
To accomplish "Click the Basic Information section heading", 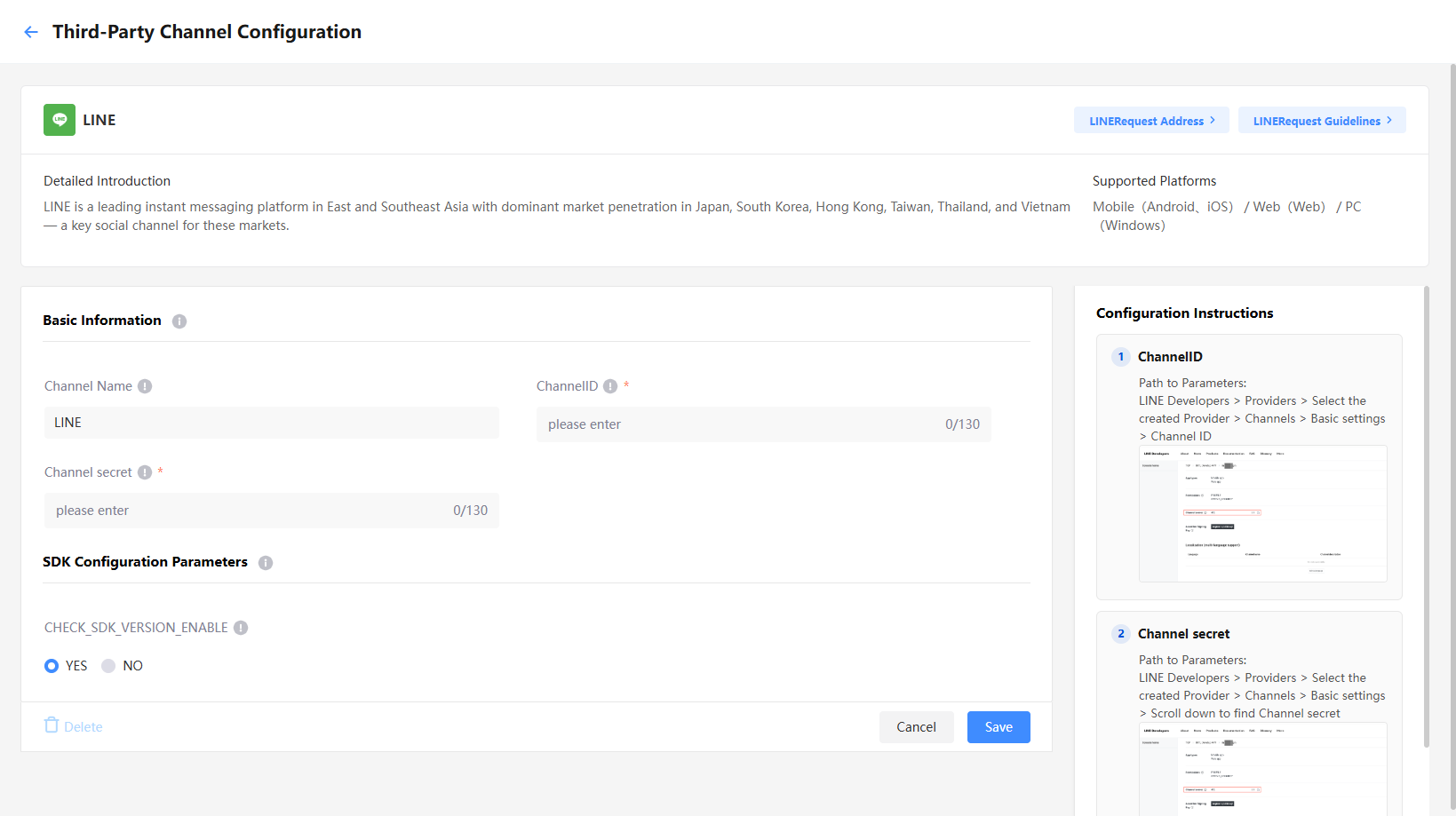I will coord(102,321).
